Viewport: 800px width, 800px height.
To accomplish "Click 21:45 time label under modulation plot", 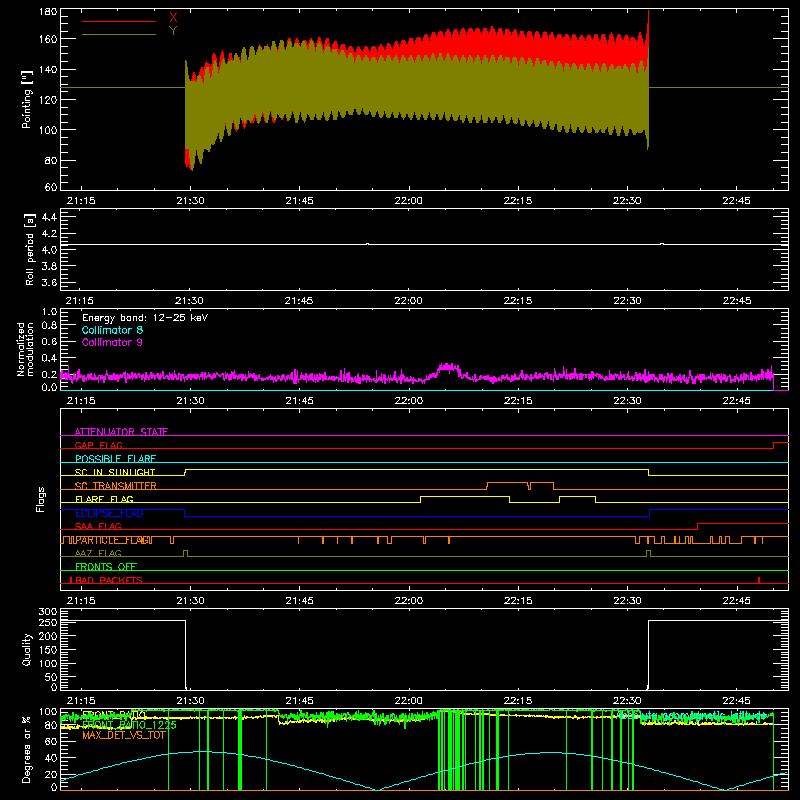I will click(x=299, y=401).
